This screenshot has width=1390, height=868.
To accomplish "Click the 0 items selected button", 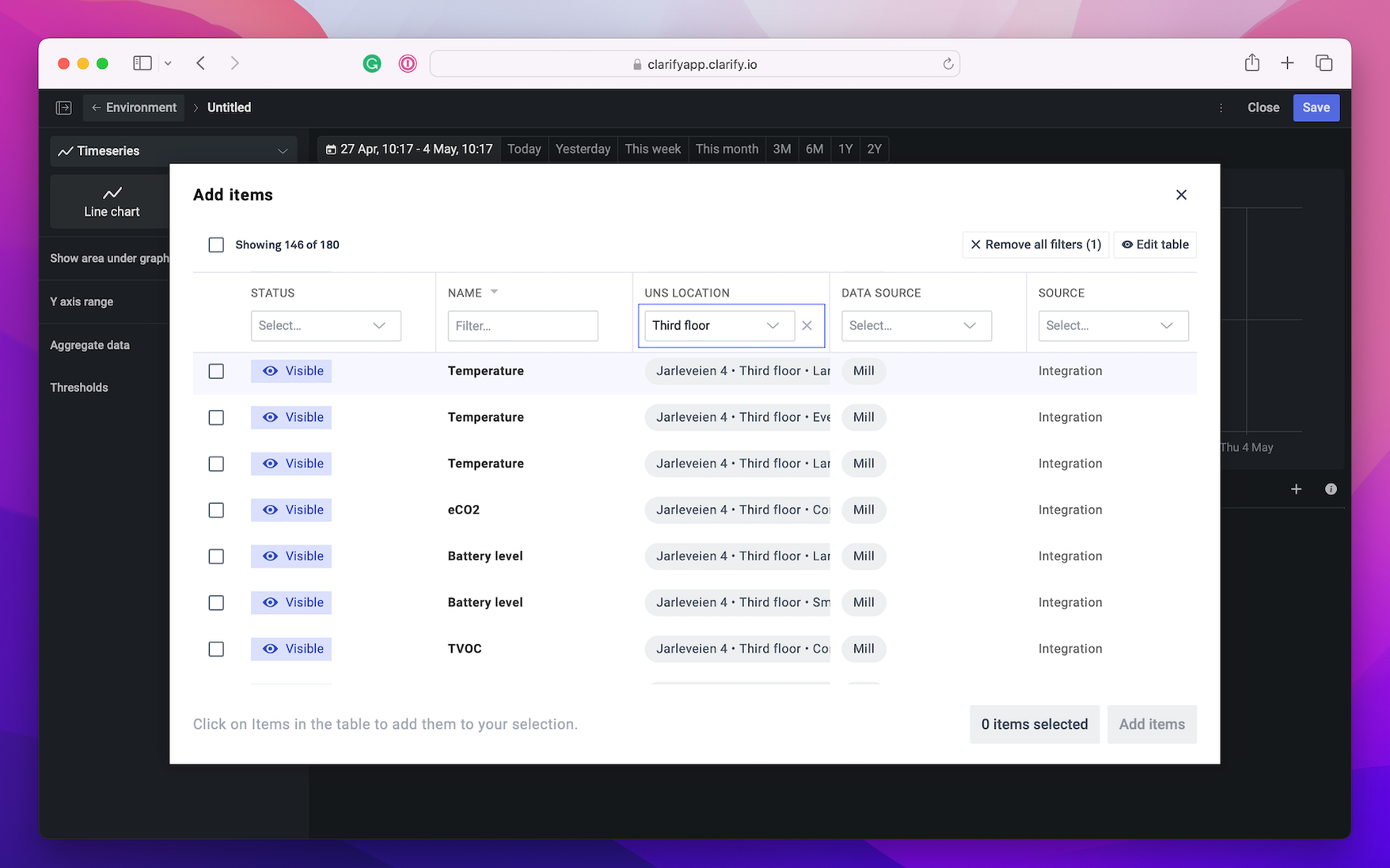I will 1035,724.
